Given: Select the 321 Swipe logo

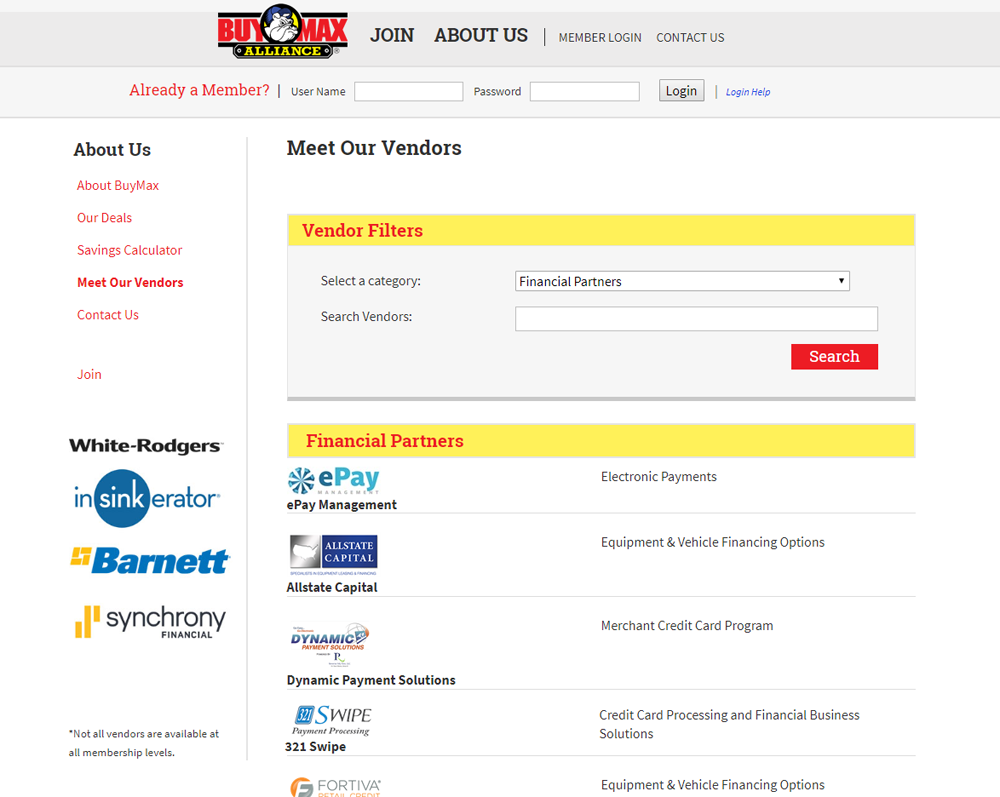Looking at the screenshot, I should [x=332, y=720].
